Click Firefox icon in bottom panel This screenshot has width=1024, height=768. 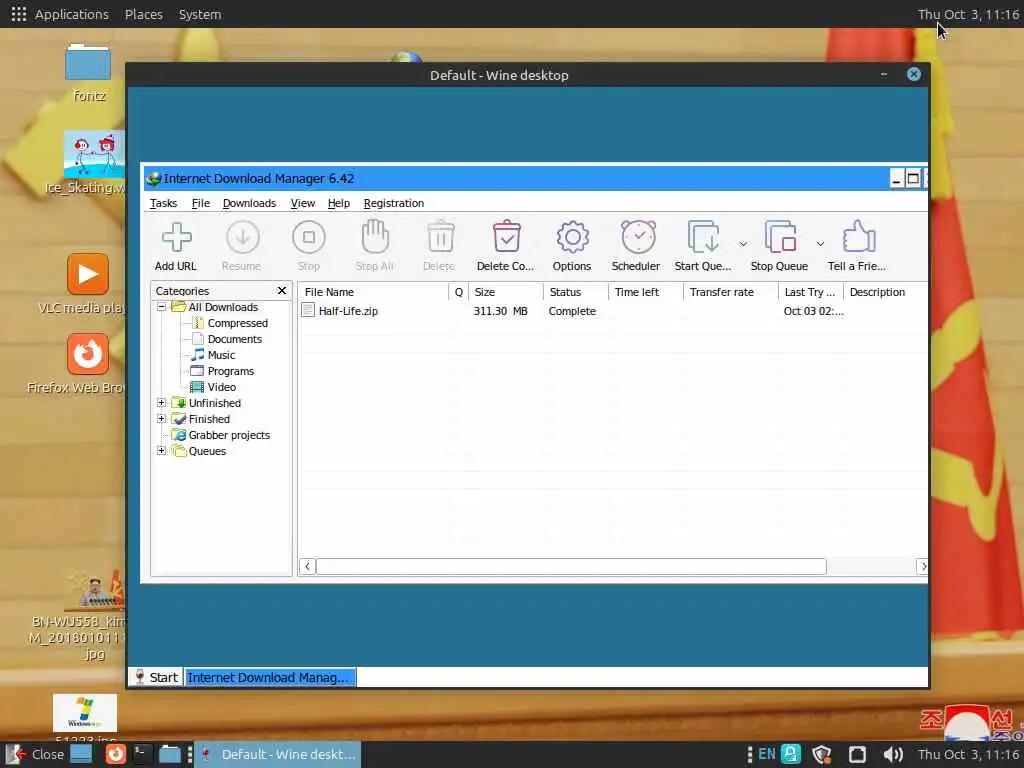pos(116,754)
